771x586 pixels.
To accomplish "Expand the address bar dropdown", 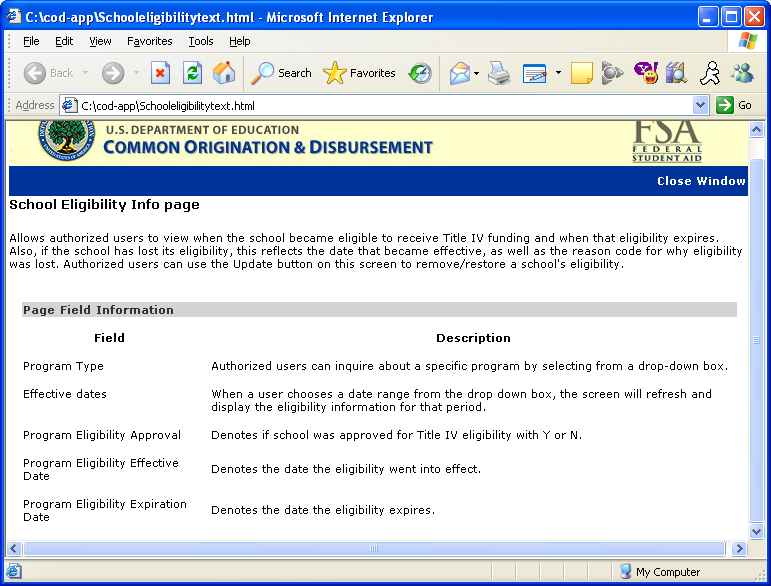I will pyautogui.click(x=700, y=105).
